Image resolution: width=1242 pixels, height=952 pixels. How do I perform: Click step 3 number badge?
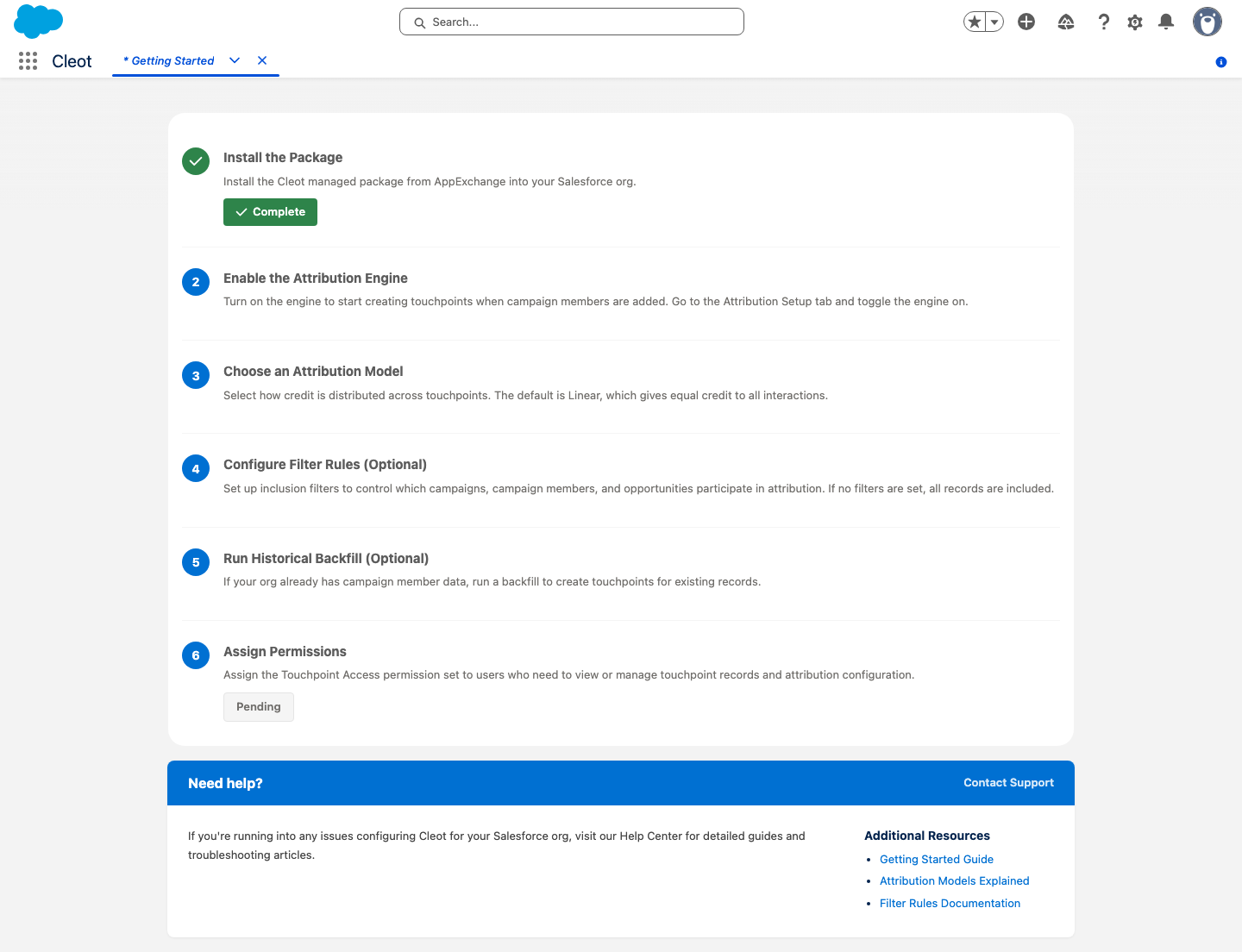pos(196,375)
